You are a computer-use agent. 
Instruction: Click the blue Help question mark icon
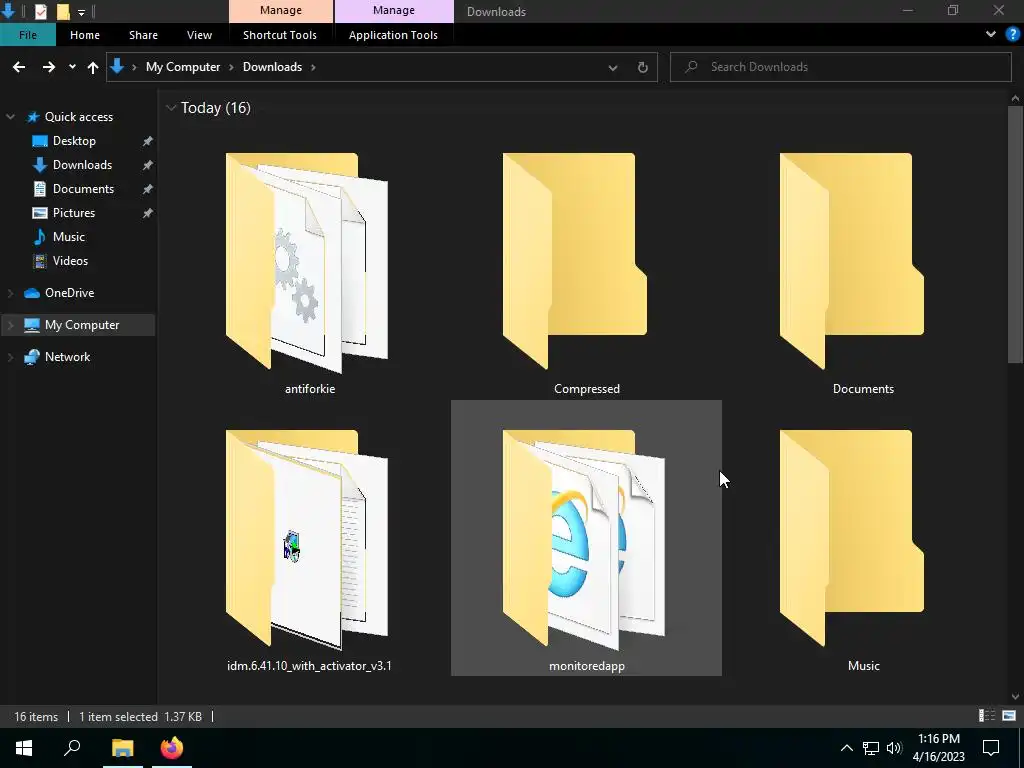point(1013,35)
